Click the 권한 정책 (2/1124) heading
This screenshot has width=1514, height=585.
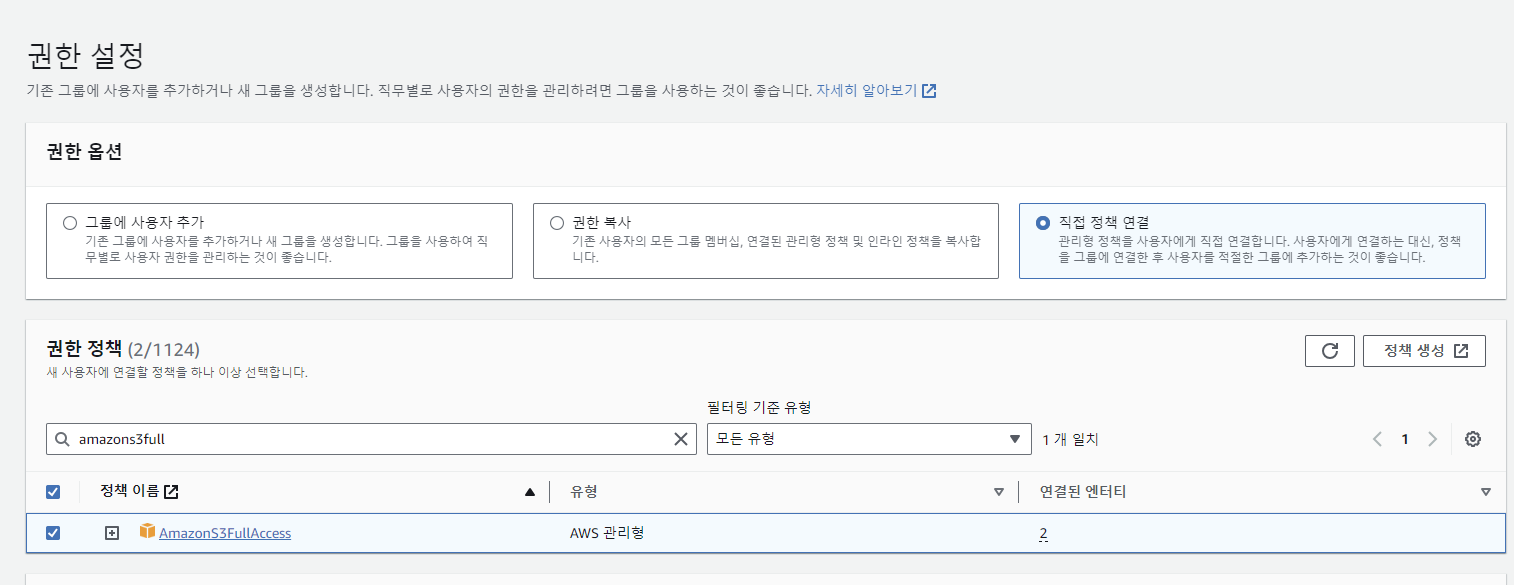(123, 349)
